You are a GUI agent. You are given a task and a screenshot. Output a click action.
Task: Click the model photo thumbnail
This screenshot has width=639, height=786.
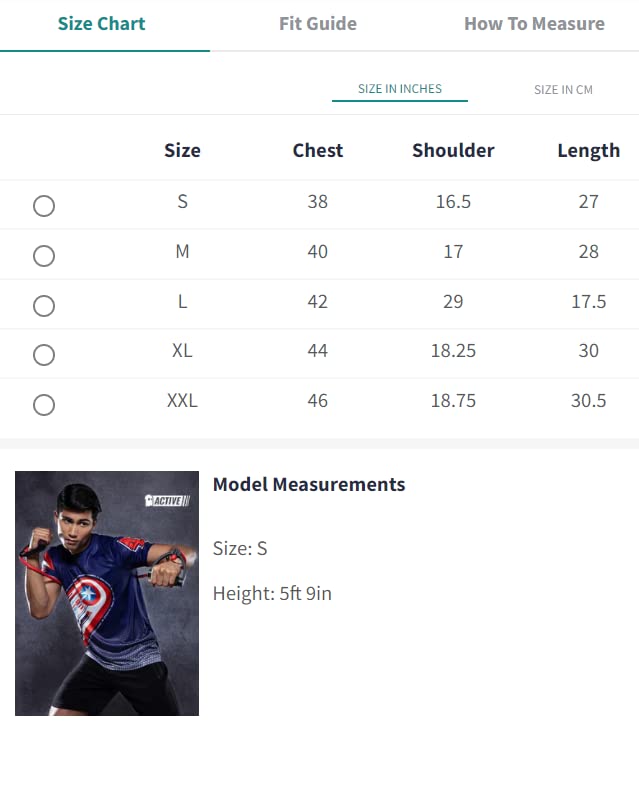pyautogui.click(x=107, y=593)
